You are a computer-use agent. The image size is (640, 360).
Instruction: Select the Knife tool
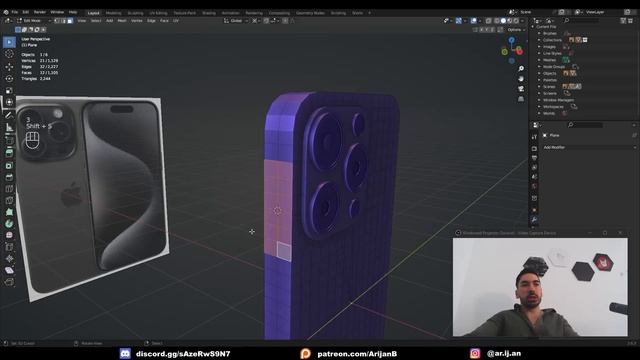click(9, 200)
